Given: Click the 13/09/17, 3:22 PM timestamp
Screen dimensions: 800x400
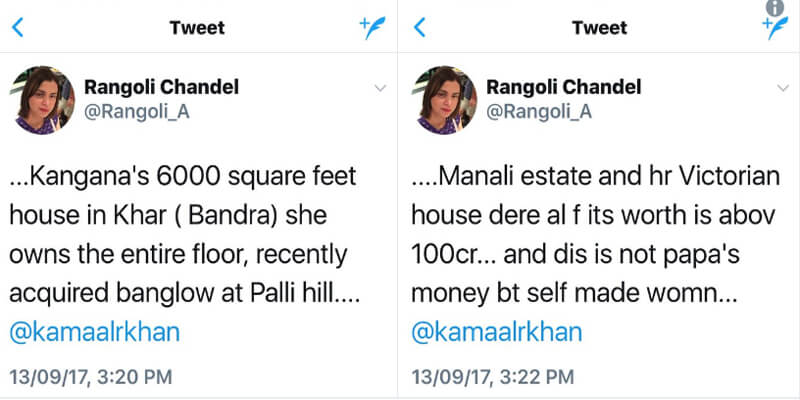Looking at the screenshot, I should pyautogui.click(x=494, y=377).
